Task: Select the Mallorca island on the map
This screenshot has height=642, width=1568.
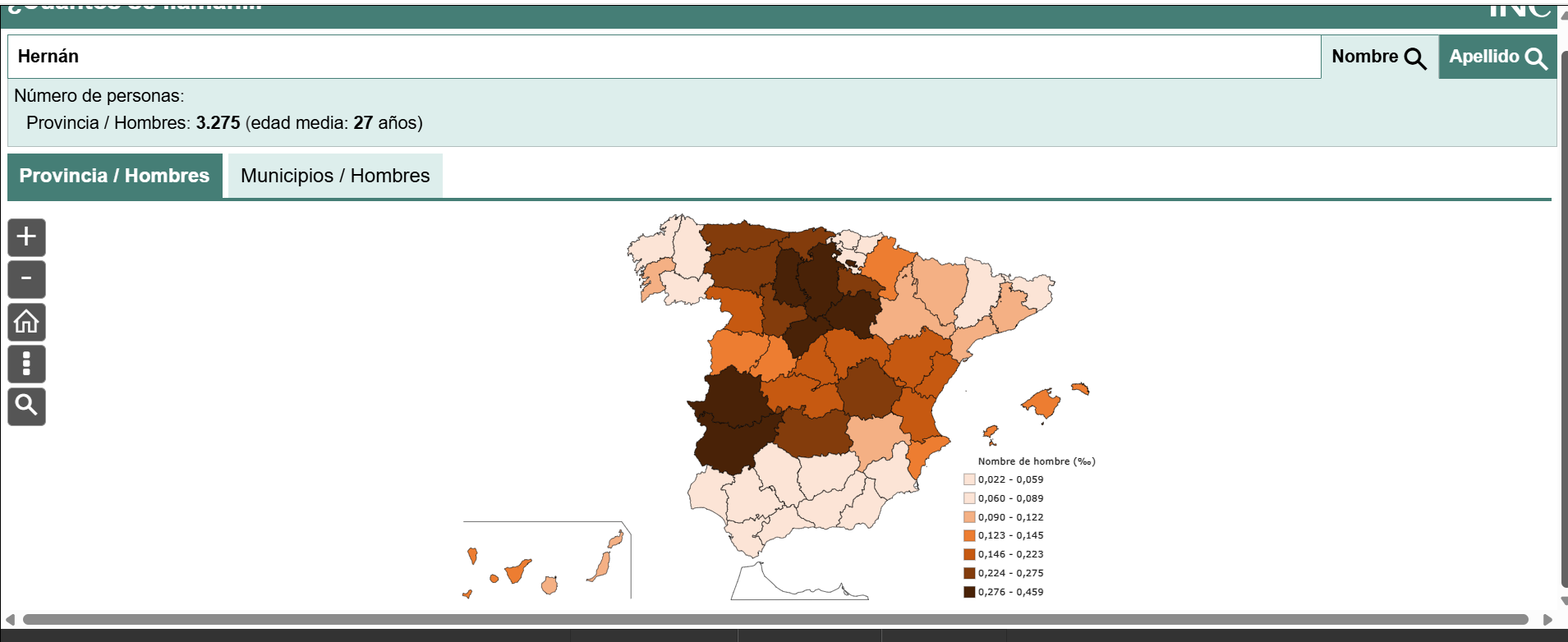Action: (x=1042, y=404)
